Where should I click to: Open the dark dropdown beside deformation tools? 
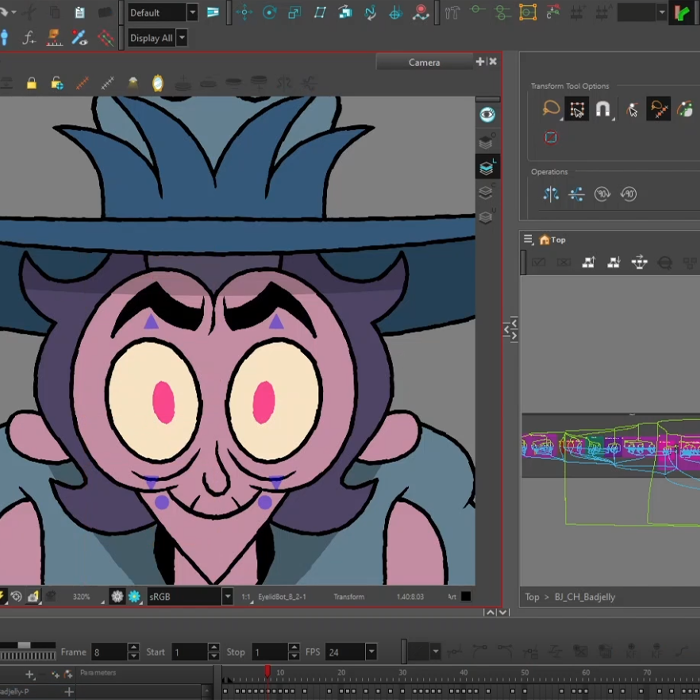click(x=662, y=12)
